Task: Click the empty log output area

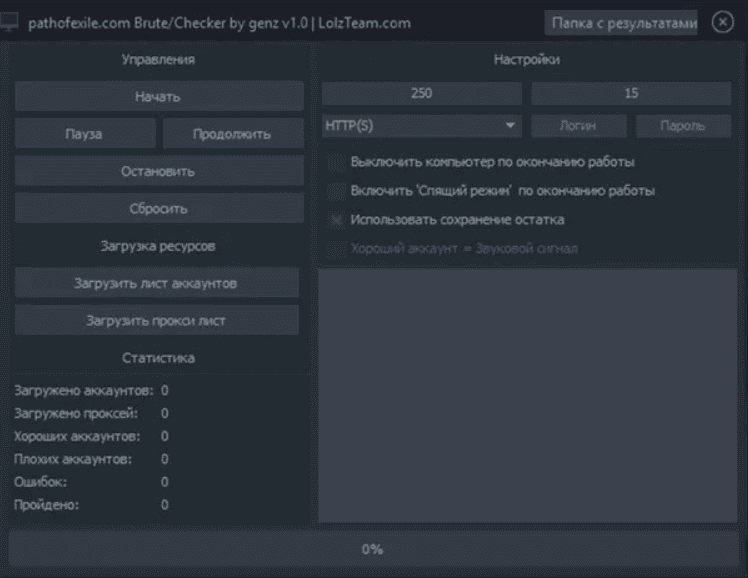Action: 528,395
